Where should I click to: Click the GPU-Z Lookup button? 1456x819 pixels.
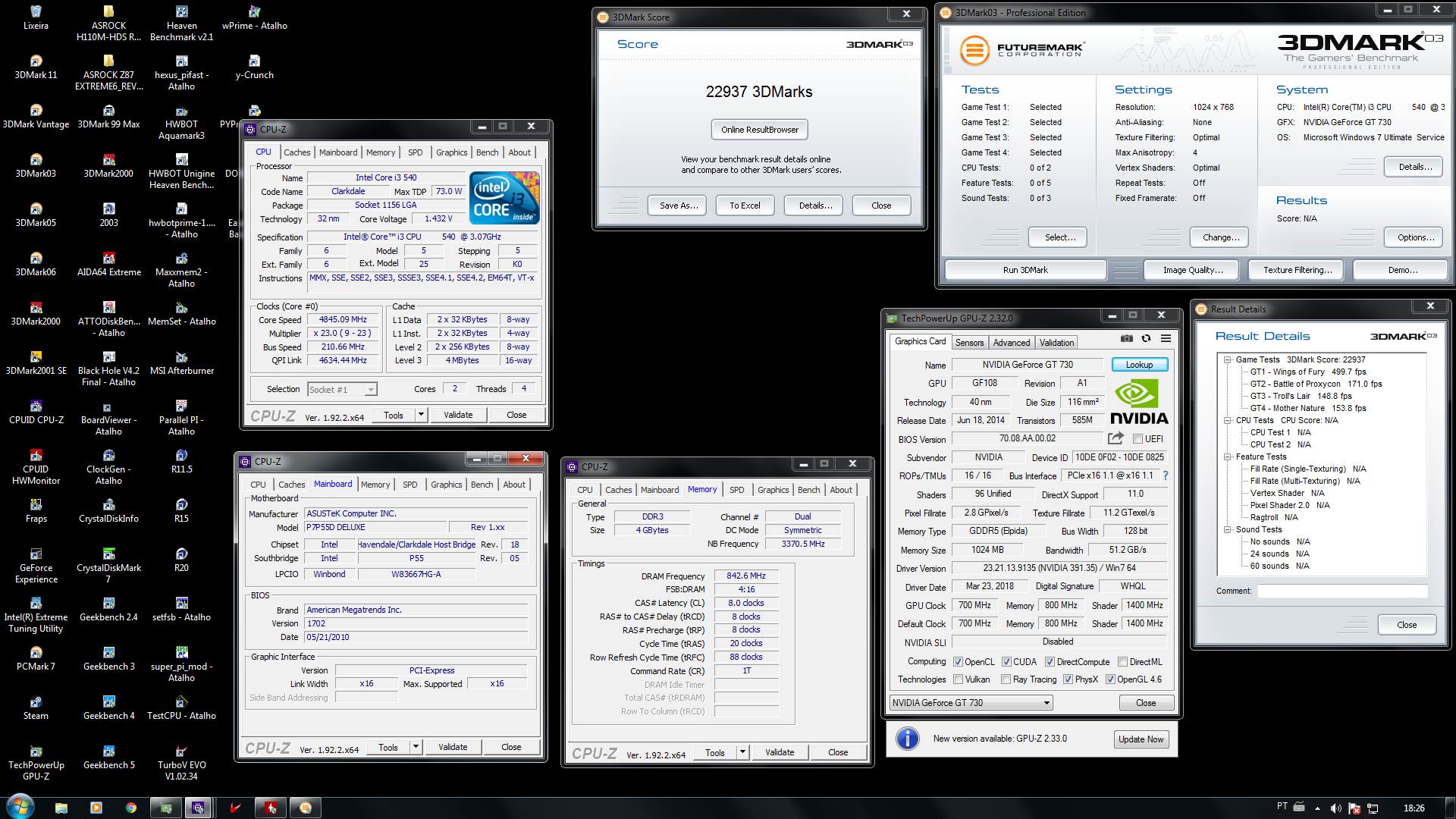point(1139,365)
